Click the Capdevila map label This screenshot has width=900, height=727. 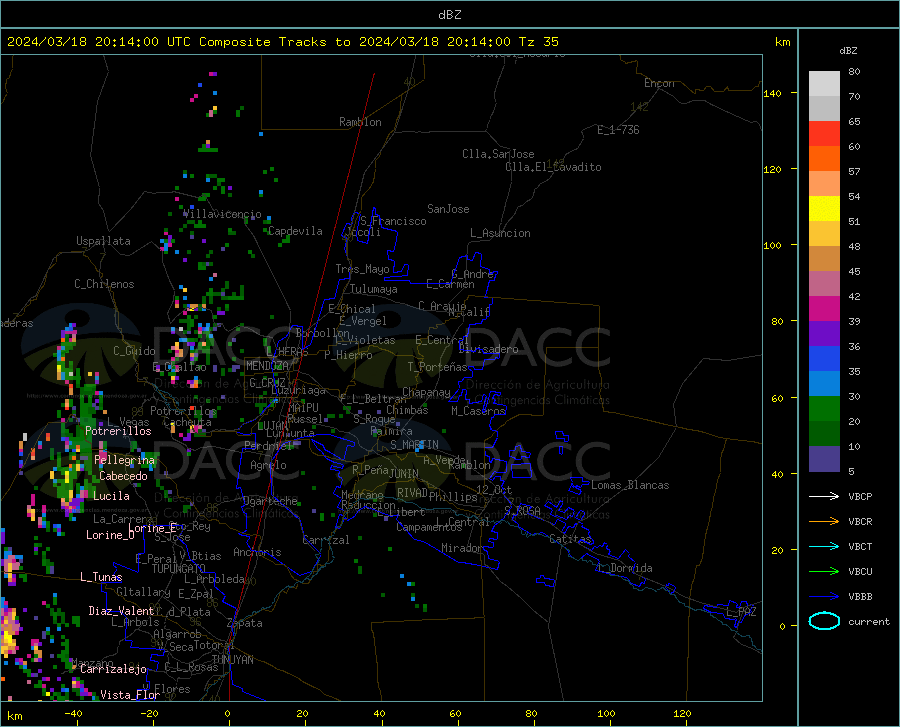[x=295, y=231]
